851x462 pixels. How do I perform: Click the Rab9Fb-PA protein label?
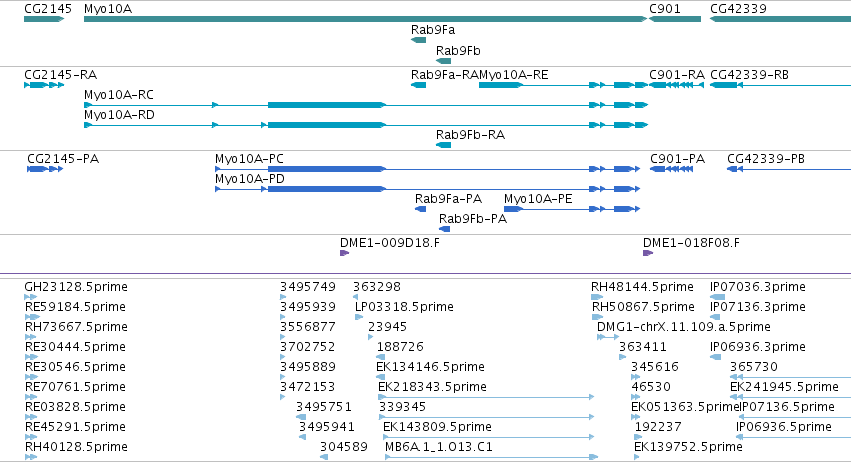(x=473, y=219)
